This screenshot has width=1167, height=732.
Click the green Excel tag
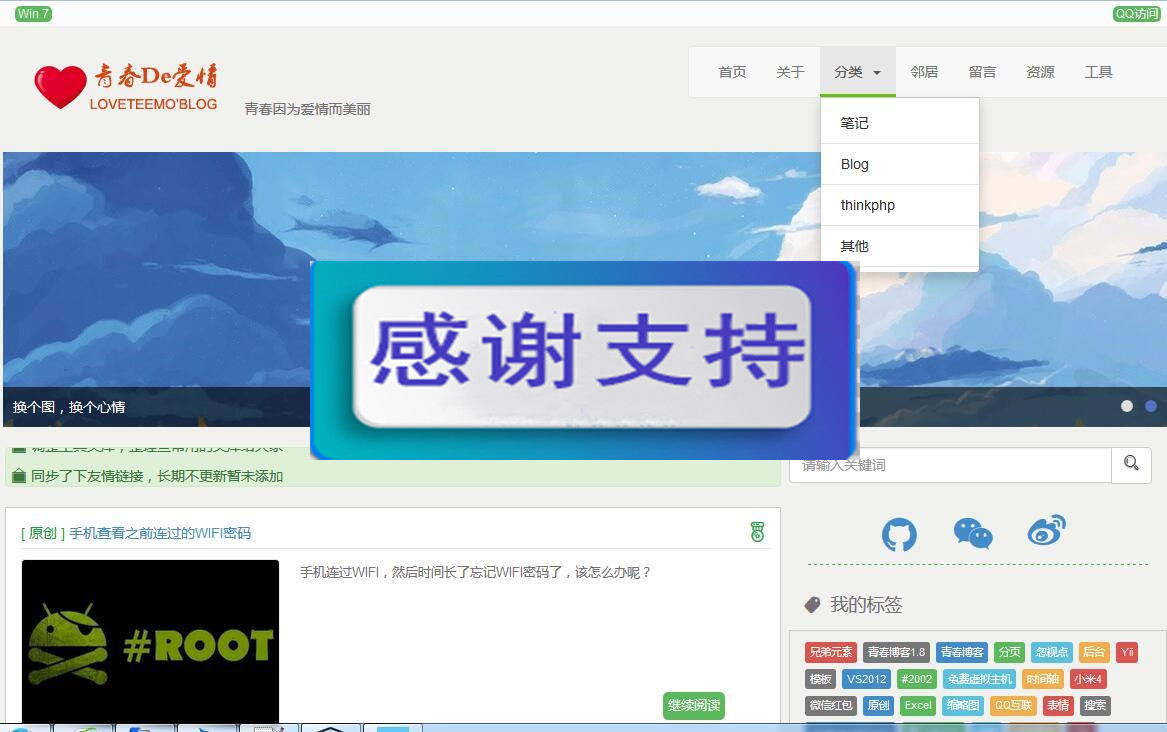pos(918,705)
